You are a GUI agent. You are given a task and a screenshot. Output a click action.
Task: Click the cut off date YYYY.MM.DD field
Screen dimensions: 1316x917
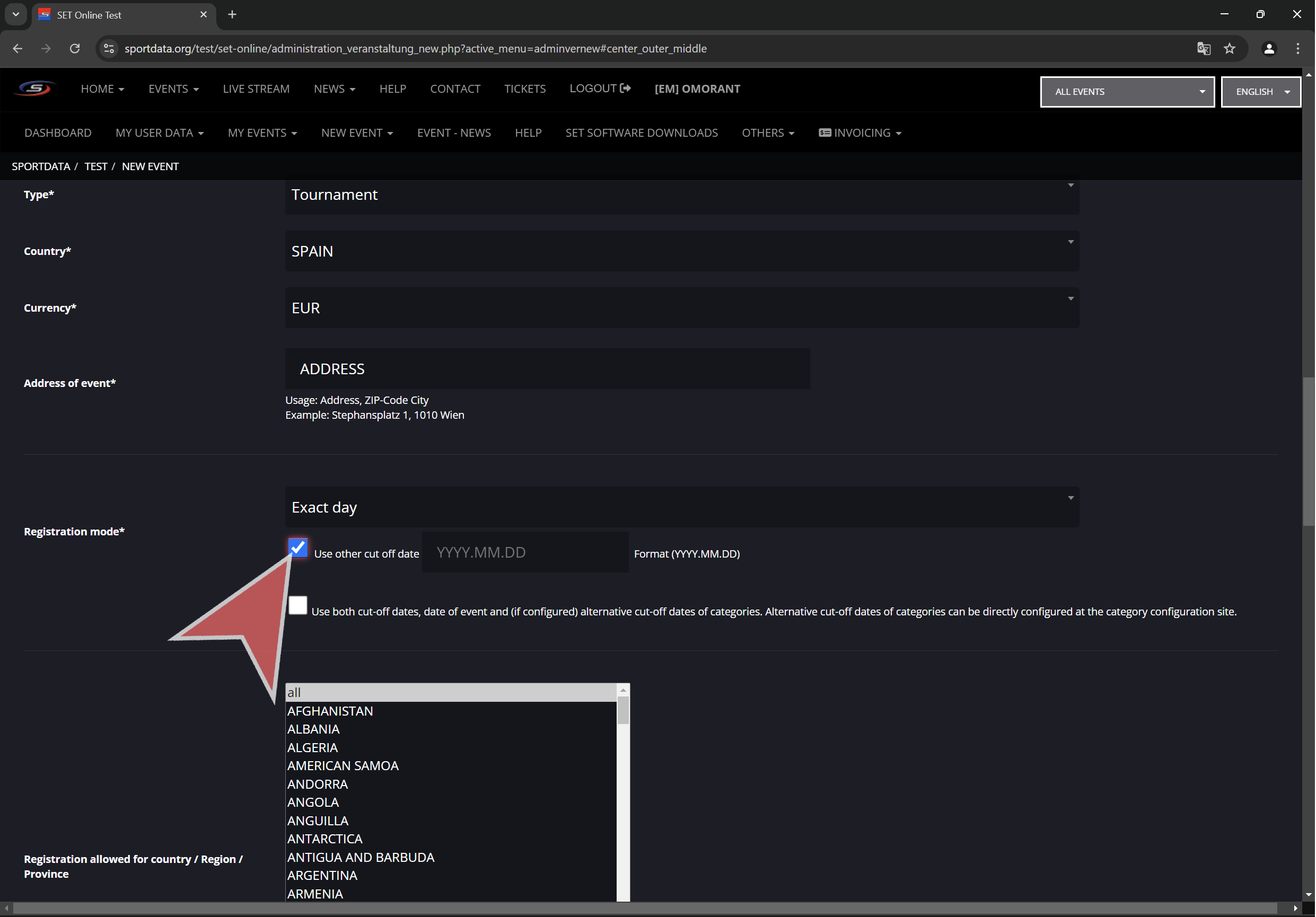click(x=524, y=552)
